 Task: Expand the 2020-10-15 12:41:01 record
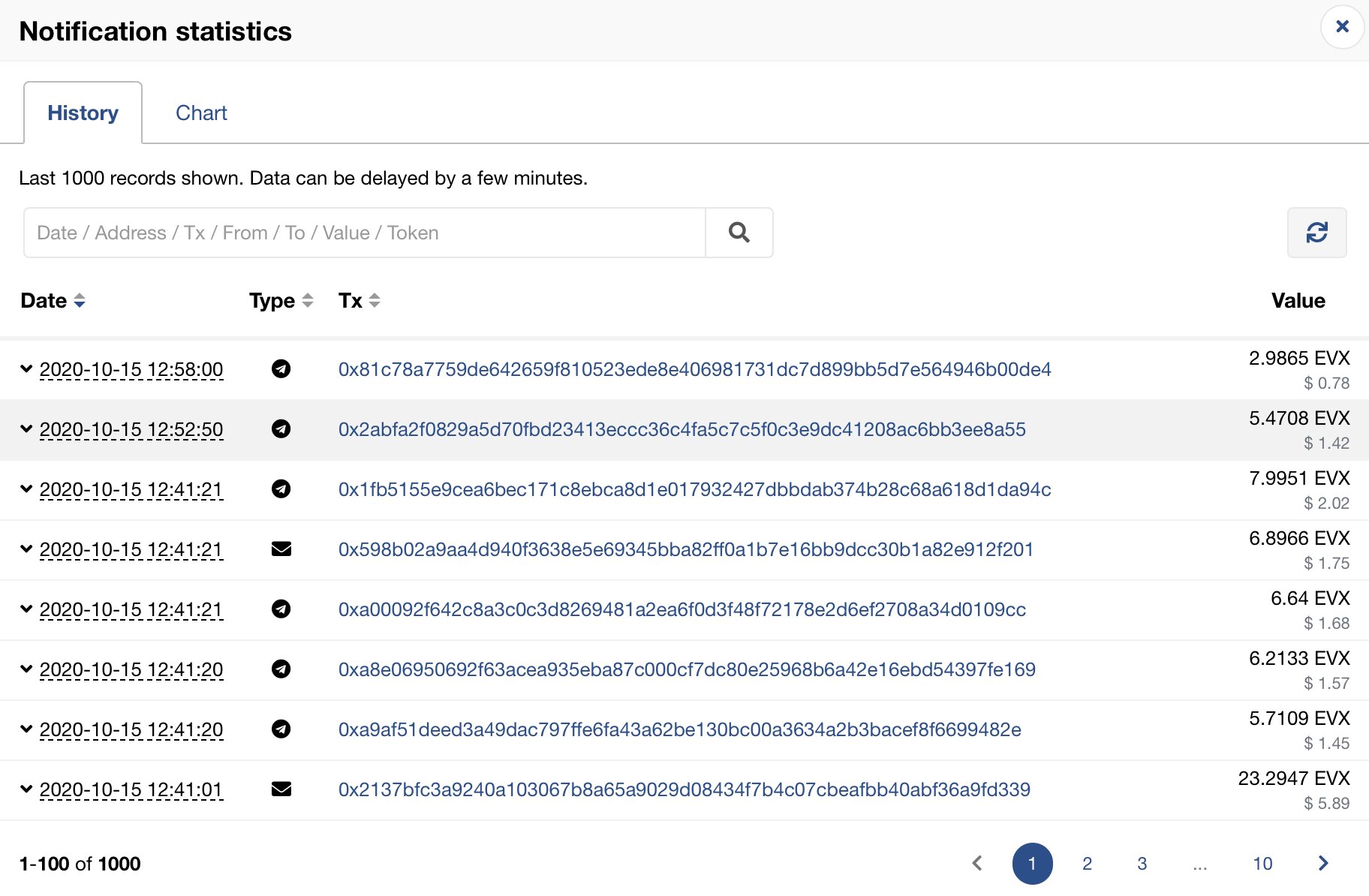[x=26, y=789]
